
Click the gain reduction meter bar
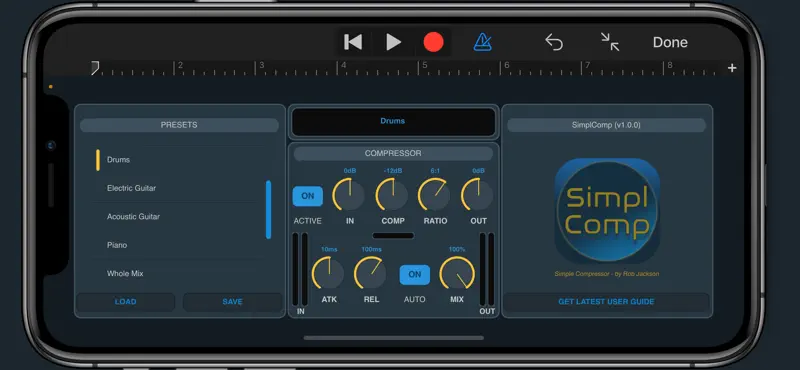coord(393,236)
